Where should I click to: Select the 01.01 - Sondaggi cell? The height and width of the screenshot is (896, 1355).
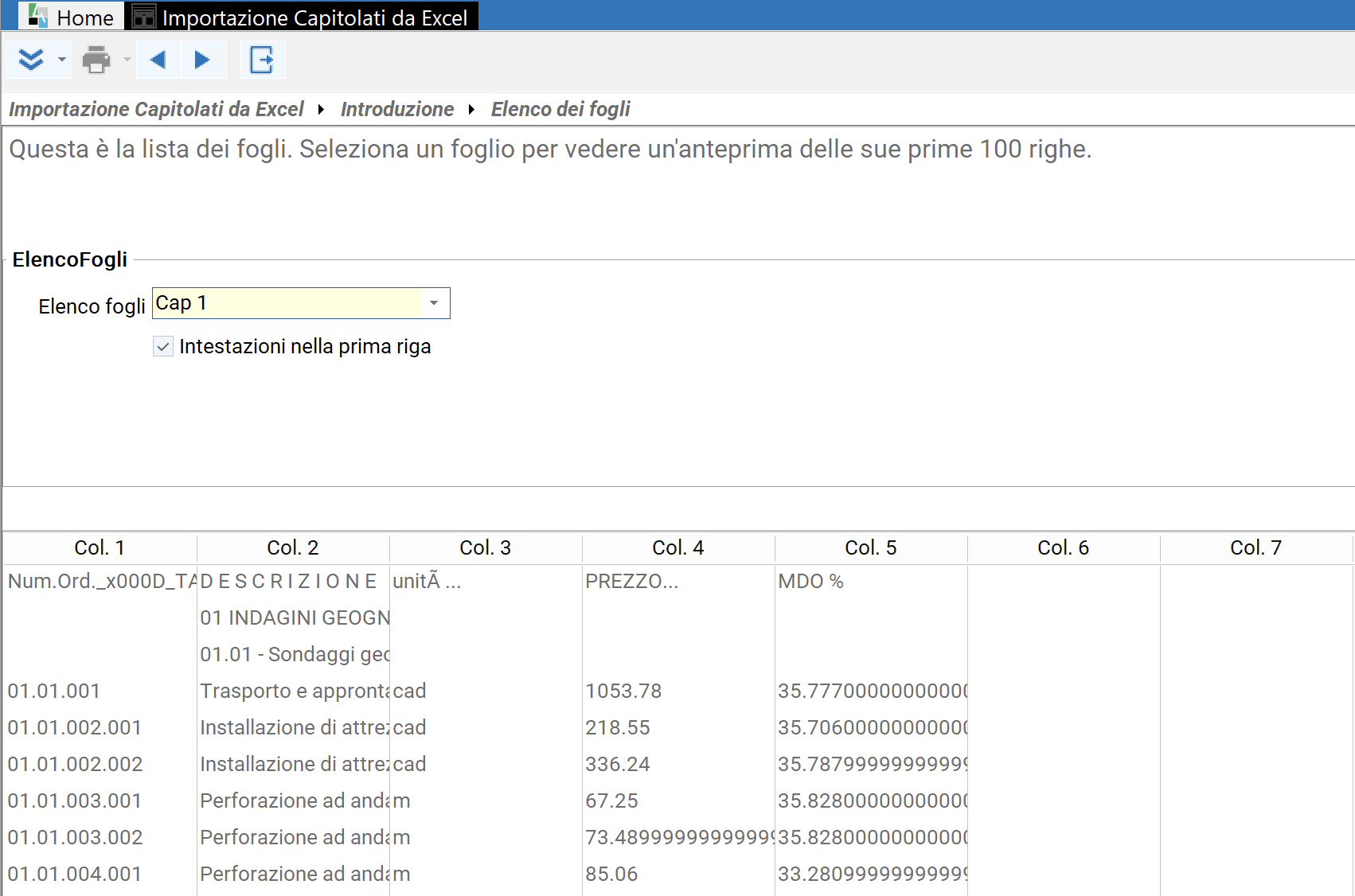pyautogui.click(x=294, y=654)
